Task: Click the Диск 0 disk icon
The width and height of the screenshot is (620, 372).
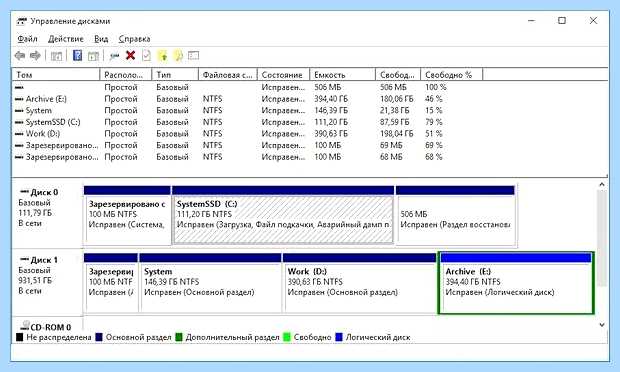Action: (x=24, y=192)
